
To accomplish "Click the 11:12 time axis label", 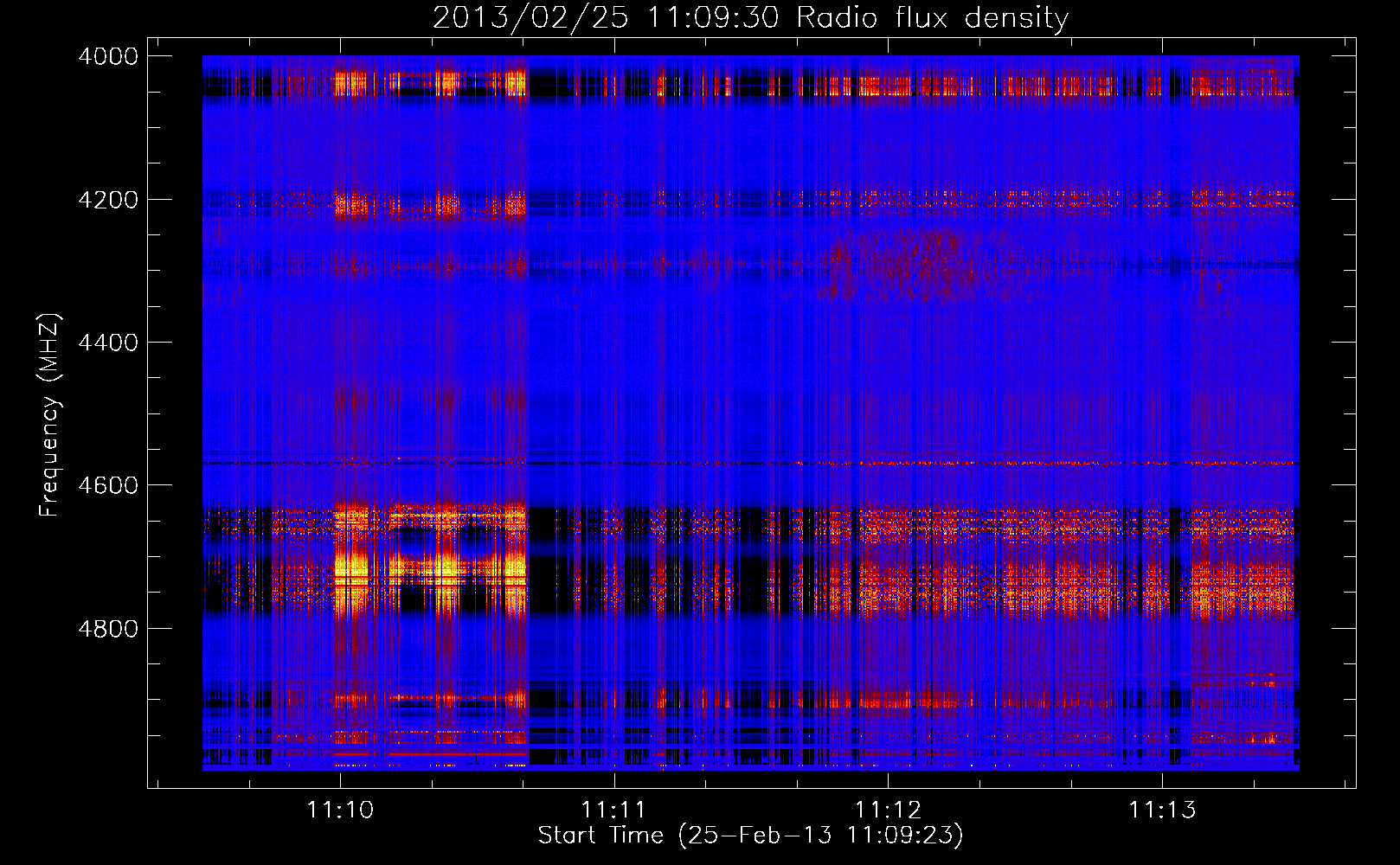I will pos(888,810).
